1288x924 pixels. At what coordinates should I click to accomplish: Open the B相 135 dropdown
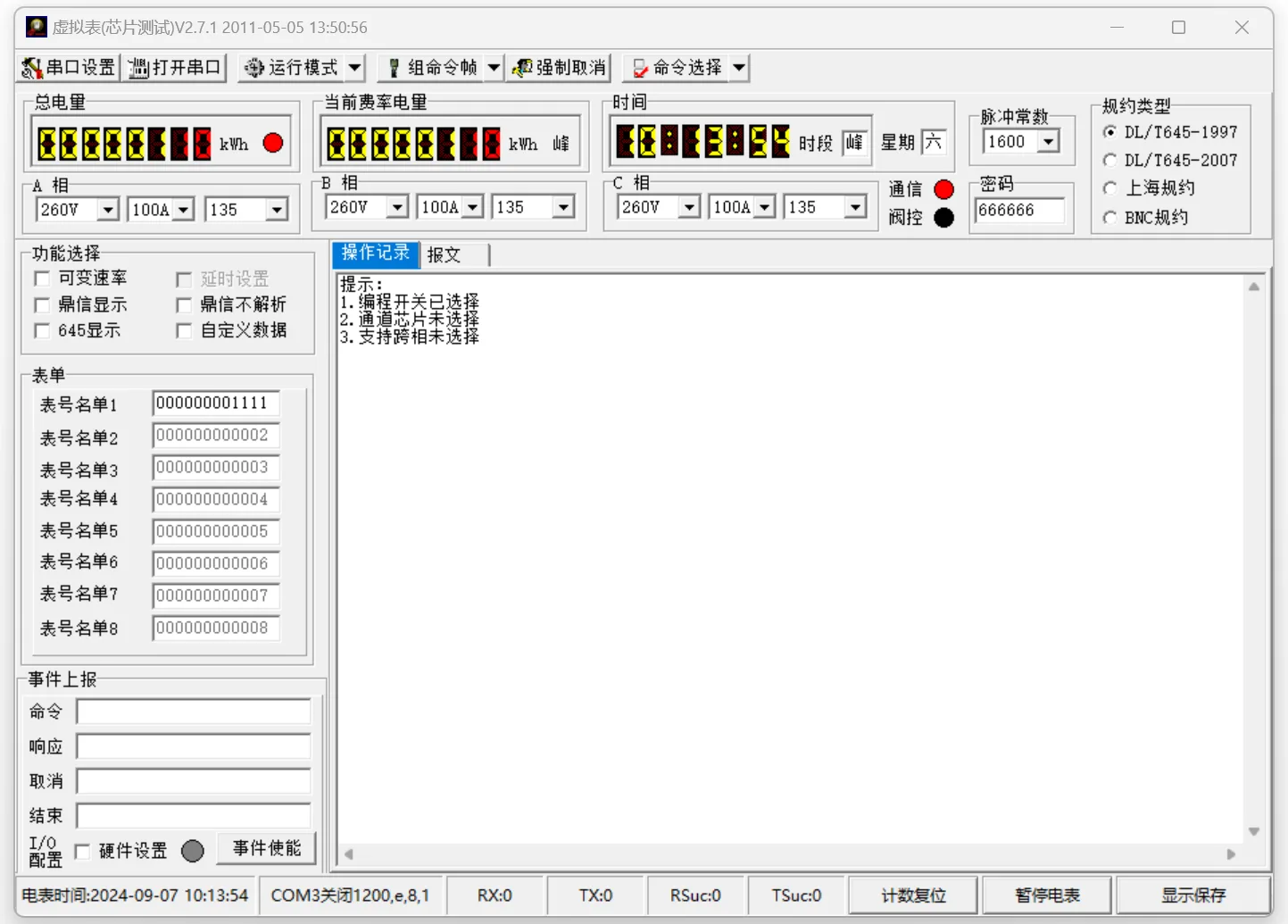[x=563, y=207]
